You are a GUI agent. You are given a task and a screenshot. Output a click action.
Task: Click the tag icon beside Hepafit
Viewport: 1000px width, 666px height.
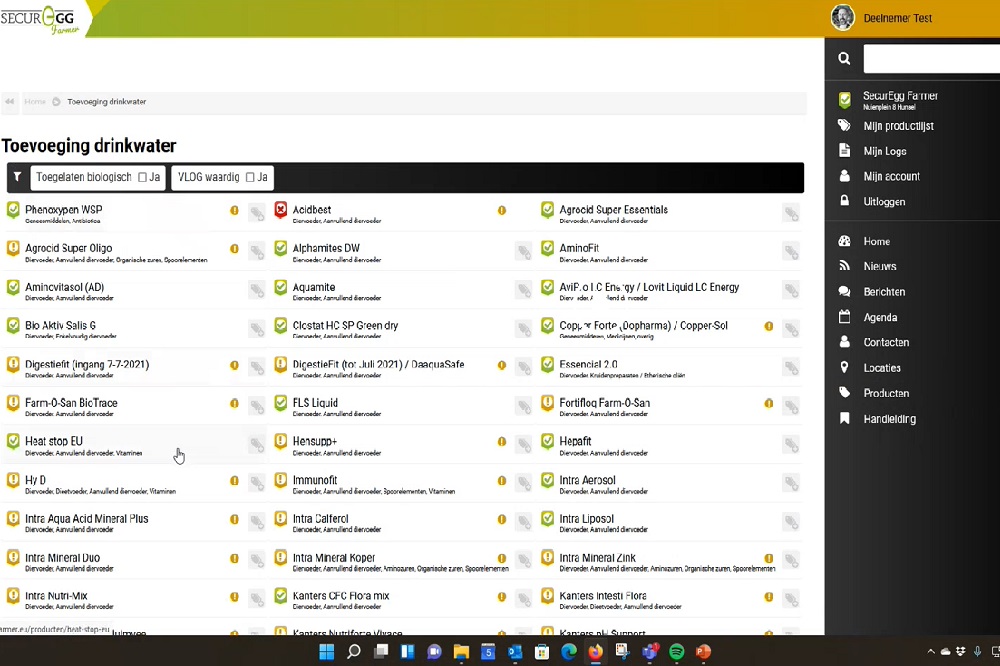tap(791, 445)
